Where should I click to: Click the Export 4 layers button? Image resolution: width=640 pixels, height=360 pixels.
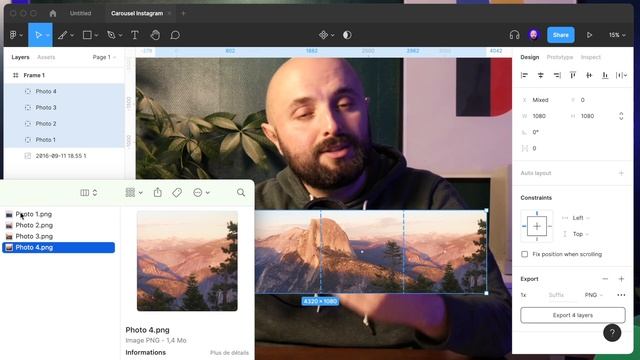pos(573,315)
